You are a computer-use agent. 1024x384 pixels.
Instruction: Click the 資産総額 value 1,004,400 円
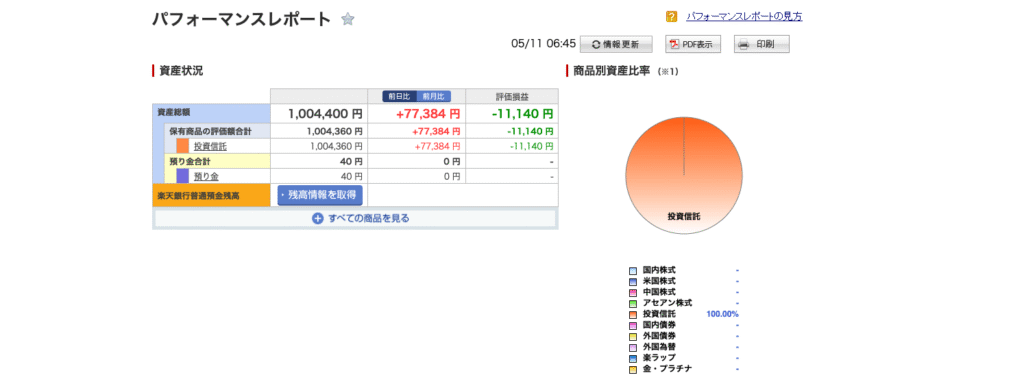325,114
